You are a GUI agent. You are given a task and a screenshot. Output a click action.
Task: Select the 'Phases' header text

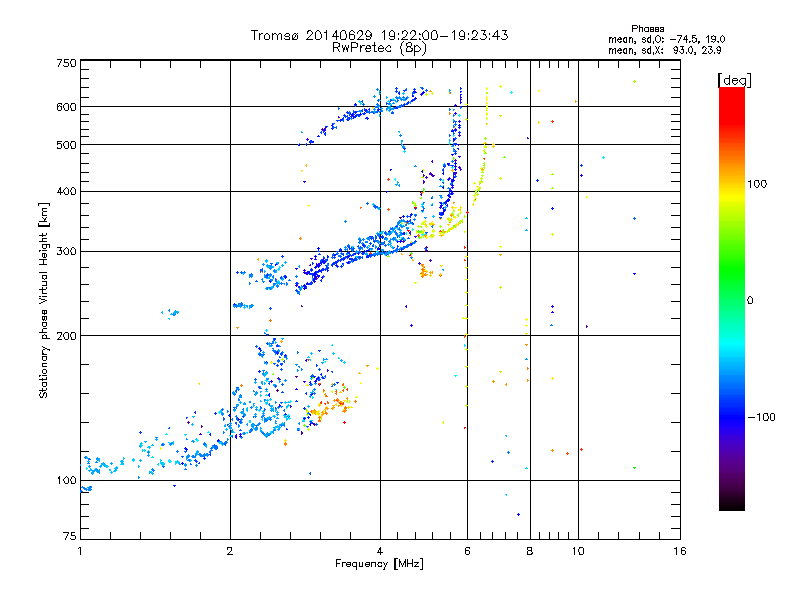(x=647, y=29)
